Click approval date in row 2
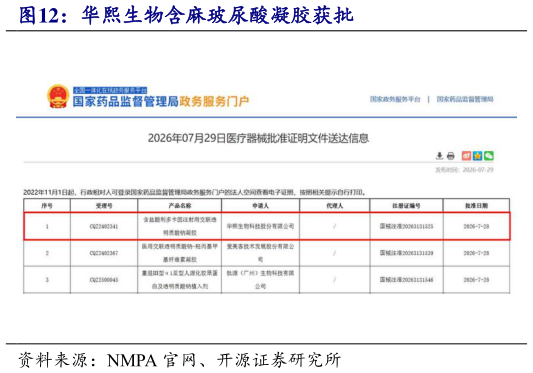This screenshot has width=533, height=373. (x=476, y=253)
